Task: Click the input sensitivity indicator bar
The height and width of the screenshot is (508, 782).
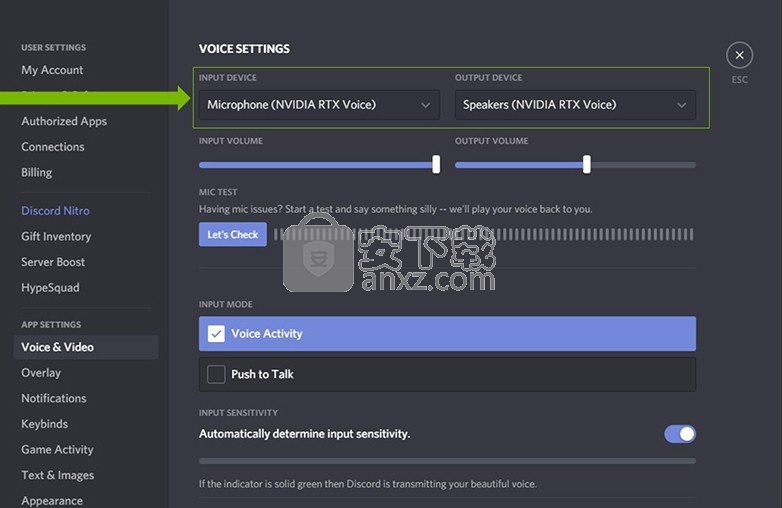Action: [x=447, y=461]
